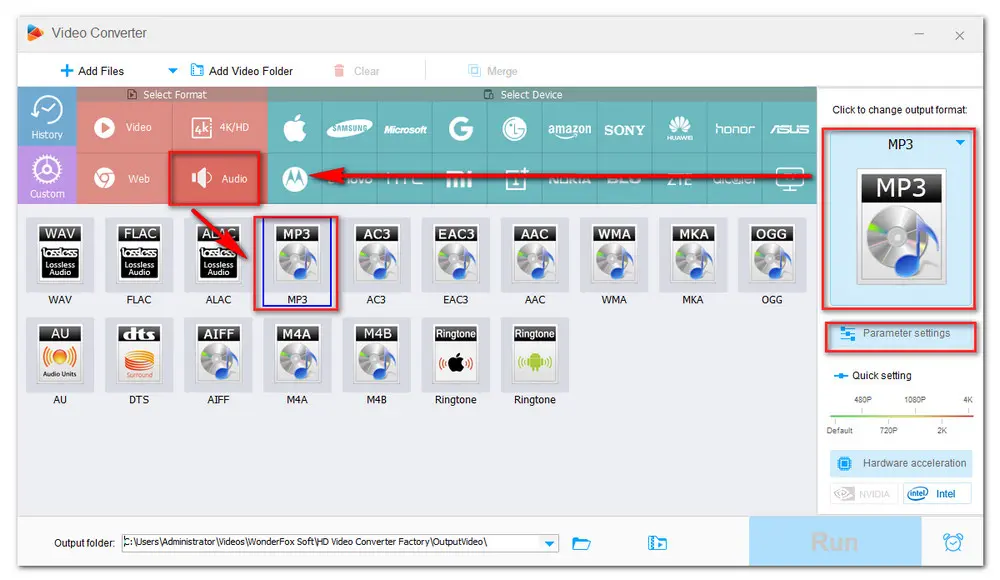This screenshot has width=1000, height=580.
Task: Select the Apple Ringtone format icon
Action: click(x=455, y=354)
